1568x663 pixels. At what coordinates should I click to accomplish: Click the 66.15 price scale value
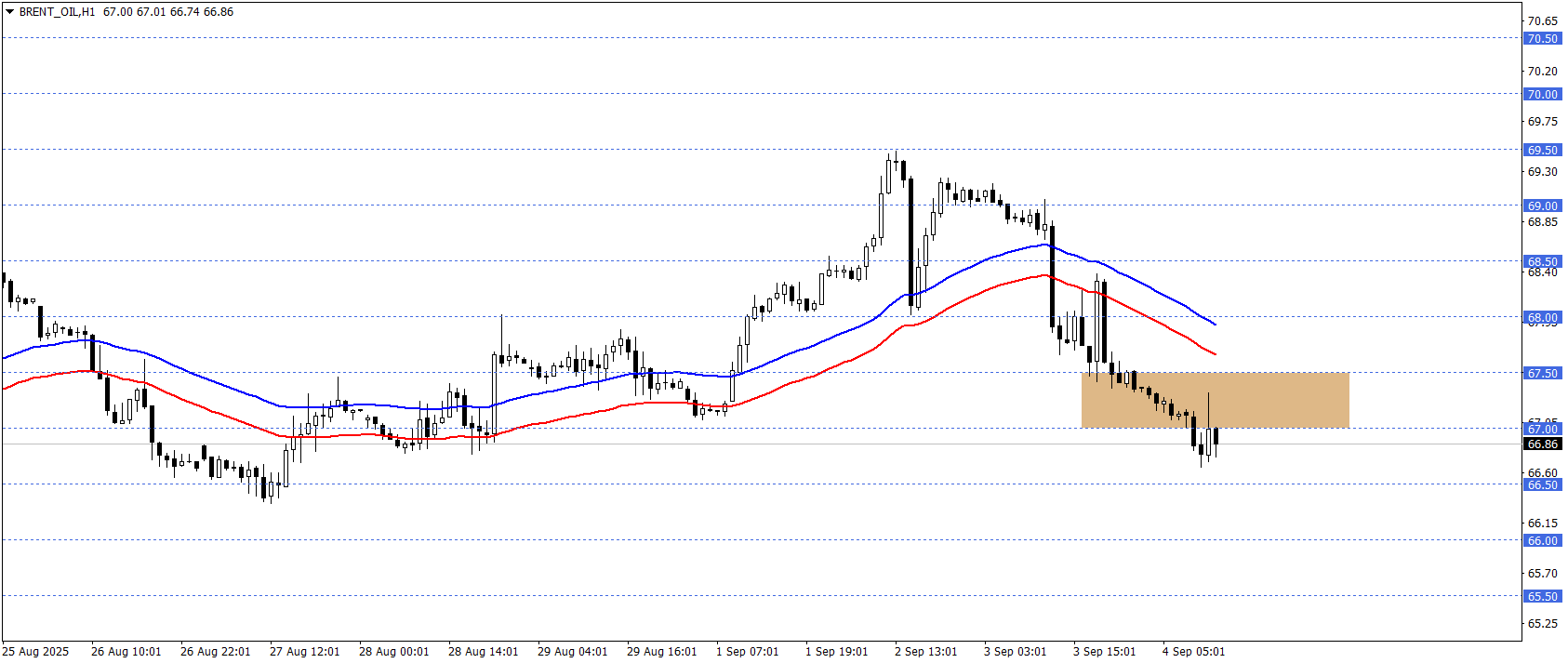point(1542,523)
